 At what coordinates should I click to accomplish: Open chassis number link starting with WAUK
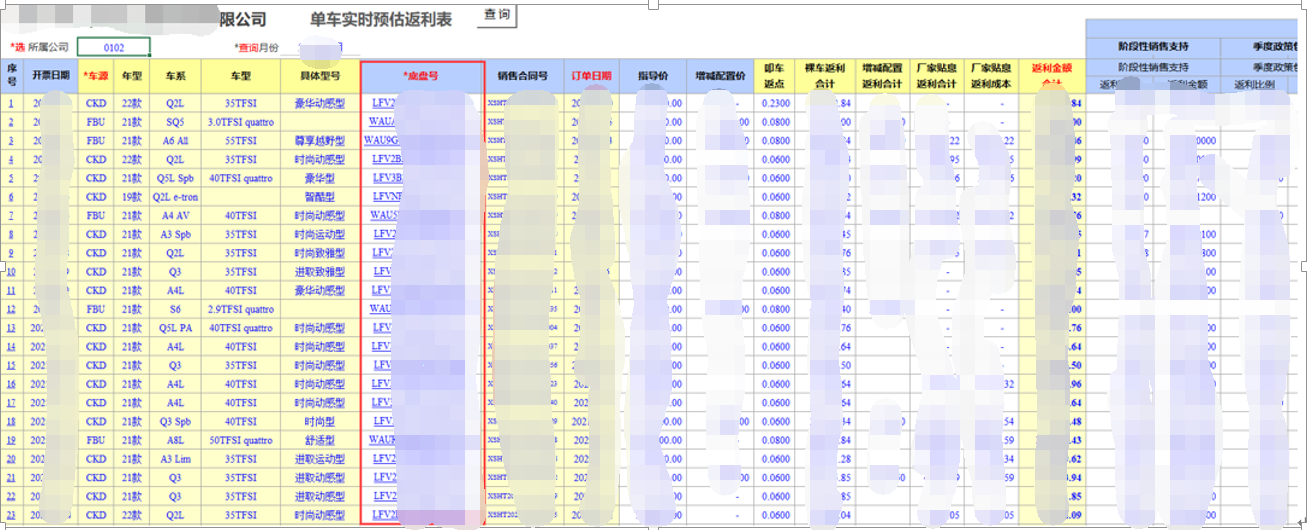[381, 440]
